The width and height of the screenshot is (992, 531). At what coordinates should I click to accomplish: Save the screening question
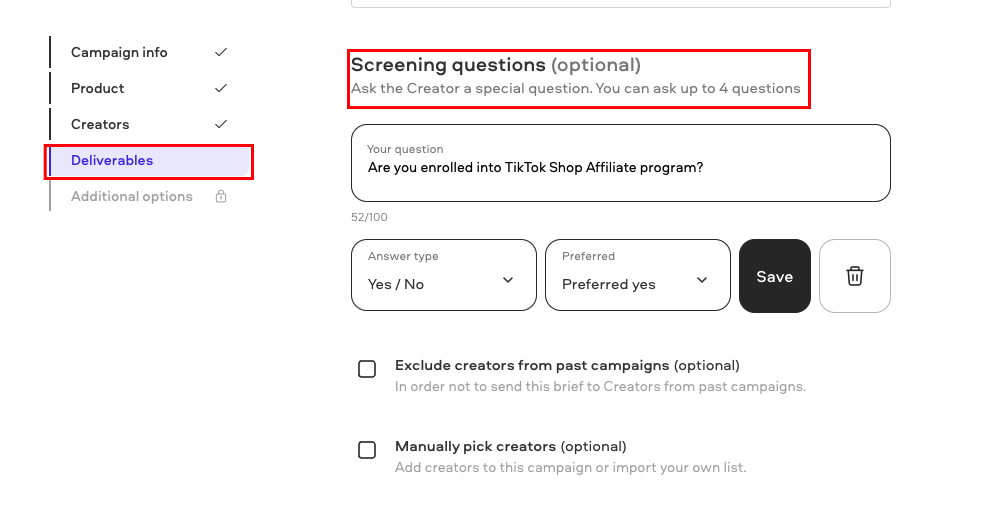coord(774,276)
